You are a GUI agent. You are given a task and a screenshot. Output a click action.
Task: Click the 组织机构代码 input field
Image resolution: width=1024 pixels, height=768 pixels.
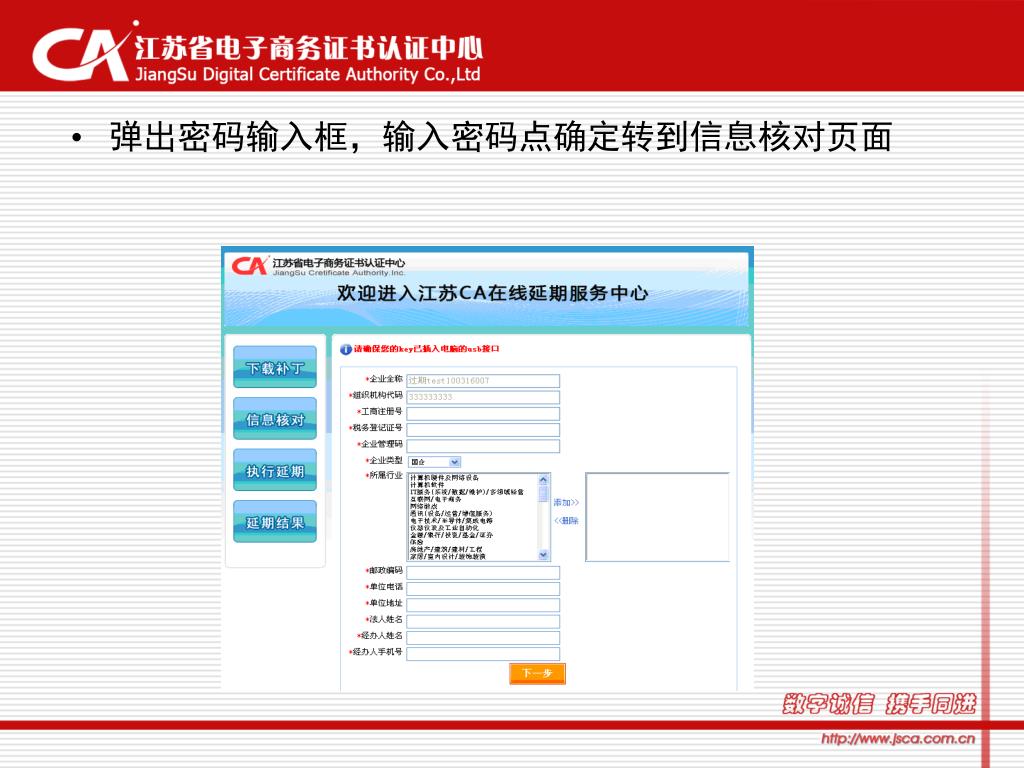(x=483, y=397)
